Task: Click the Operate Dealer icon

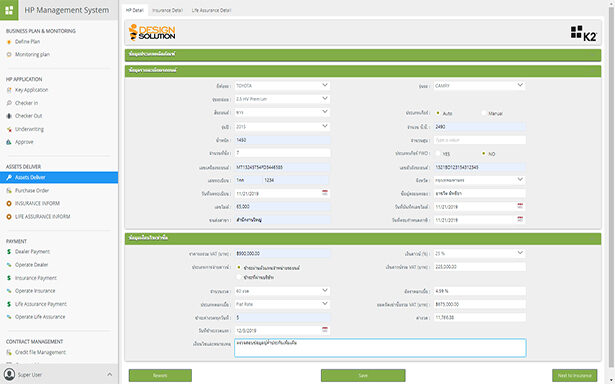Action: point(9,265)
